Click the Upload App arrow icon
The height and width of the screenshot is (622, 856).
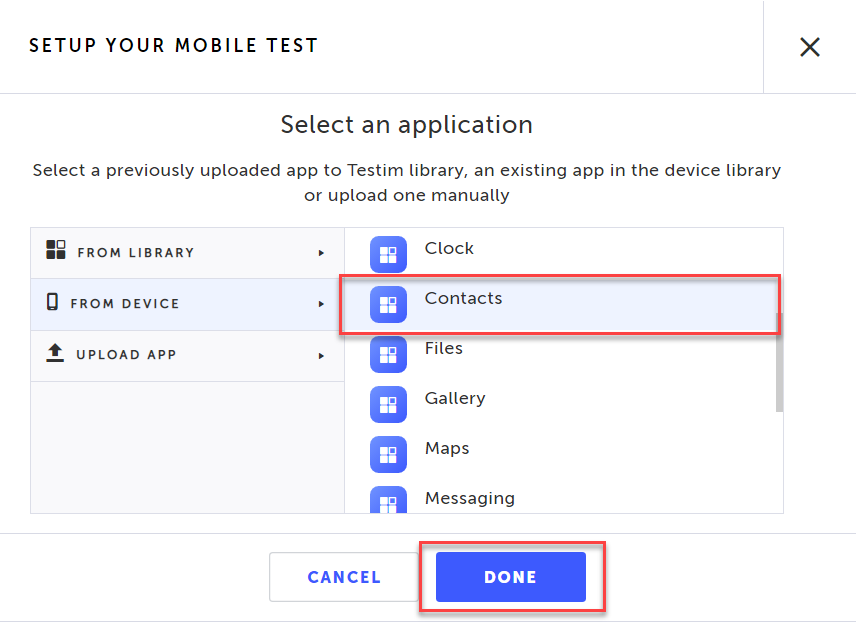coord(56,353)
